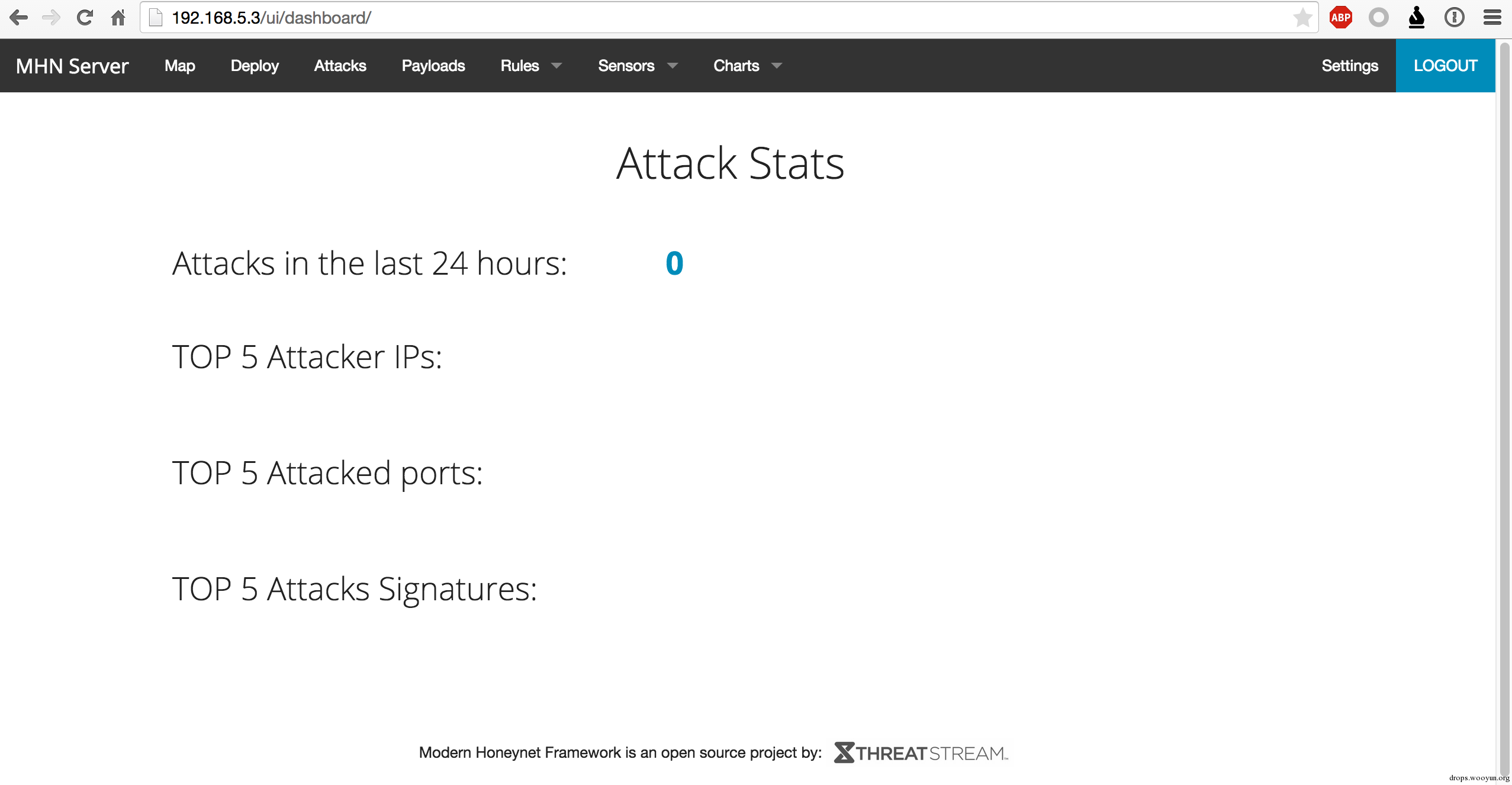Open the ThreatStream logo link
The image size is (1512, 785).
[921, 753]
